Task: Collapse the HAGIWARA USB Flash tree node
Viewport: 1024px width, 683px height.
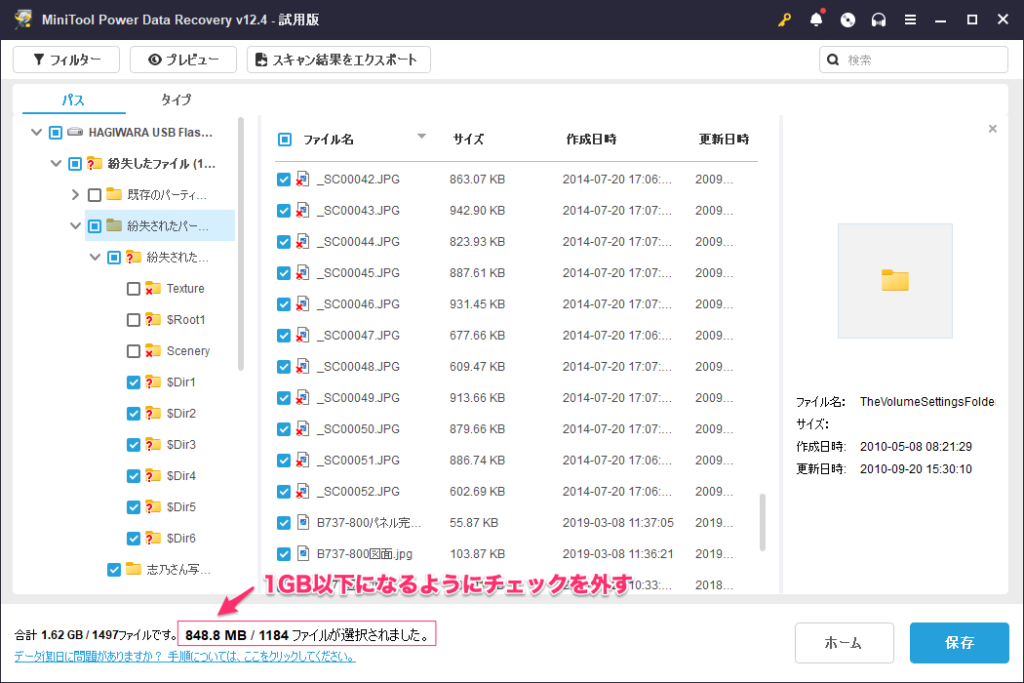Action: click(x=37, y=132)
